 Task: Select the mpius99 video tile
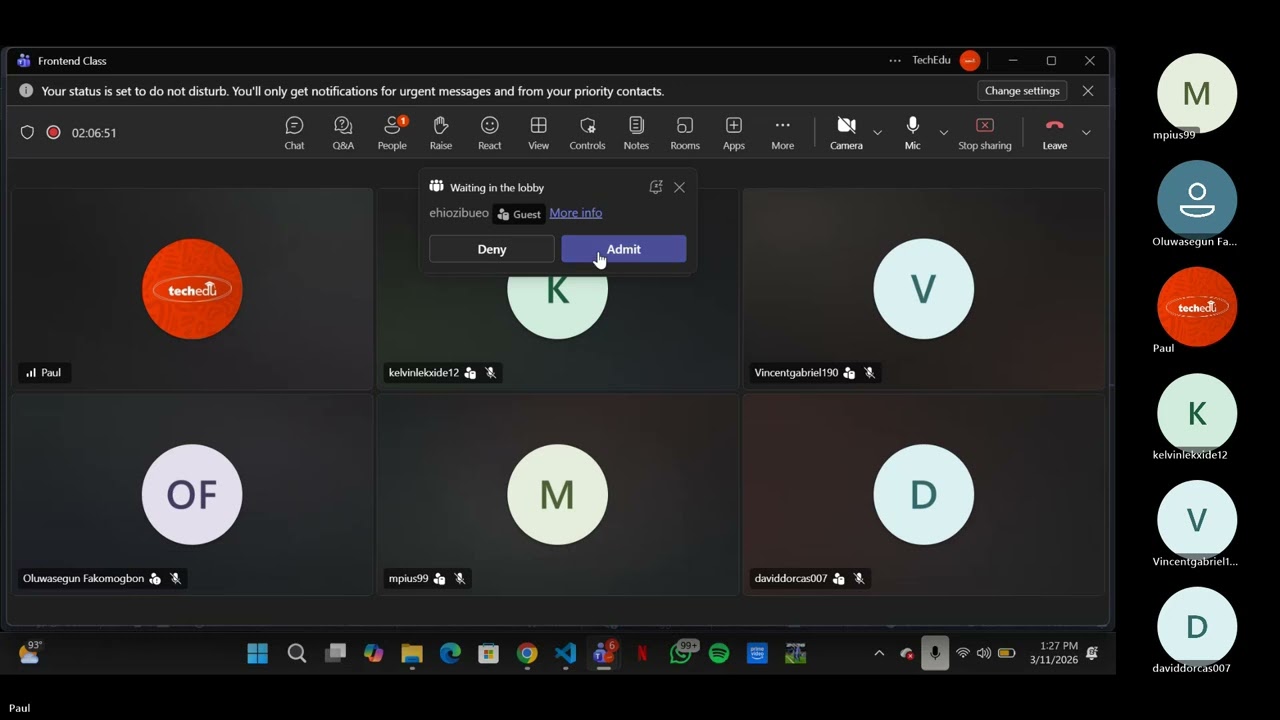558,495
